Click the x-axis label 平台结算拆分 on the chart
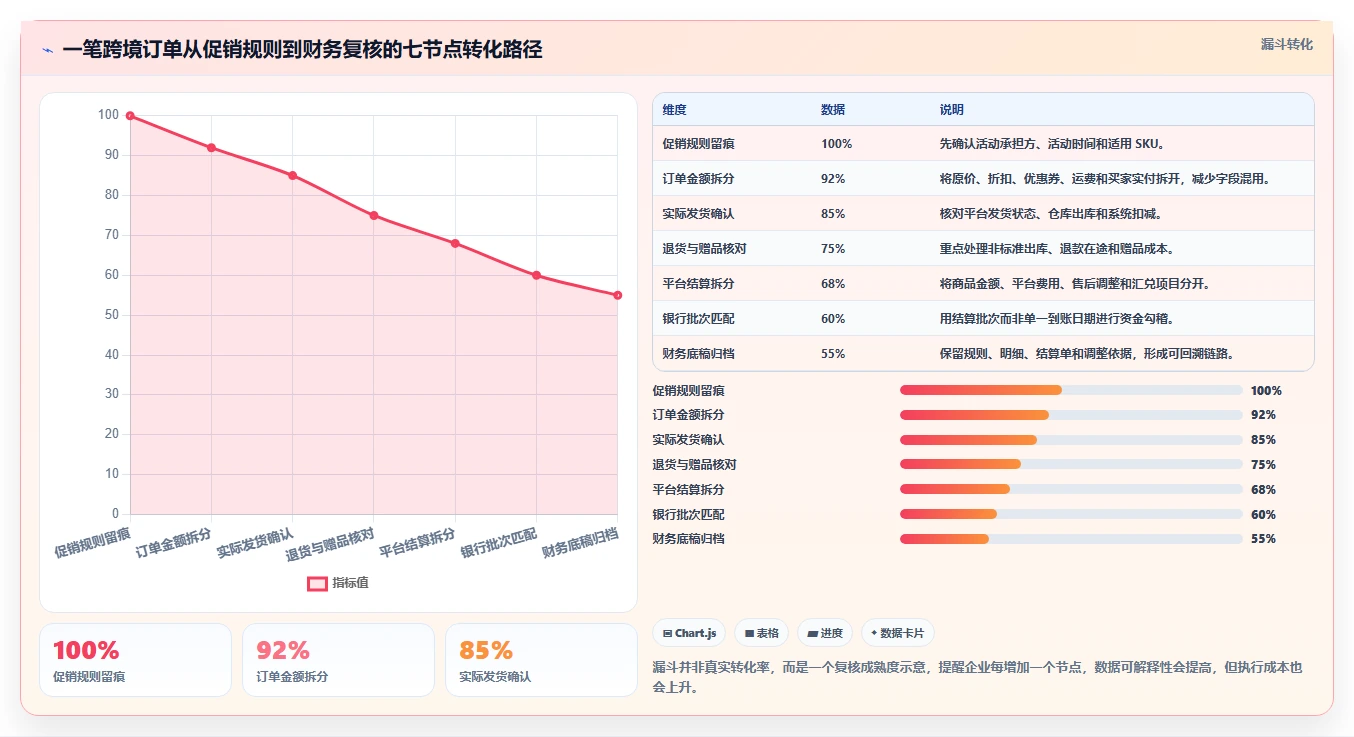This screenshot has height=737, width=1354. coord(417,542)
